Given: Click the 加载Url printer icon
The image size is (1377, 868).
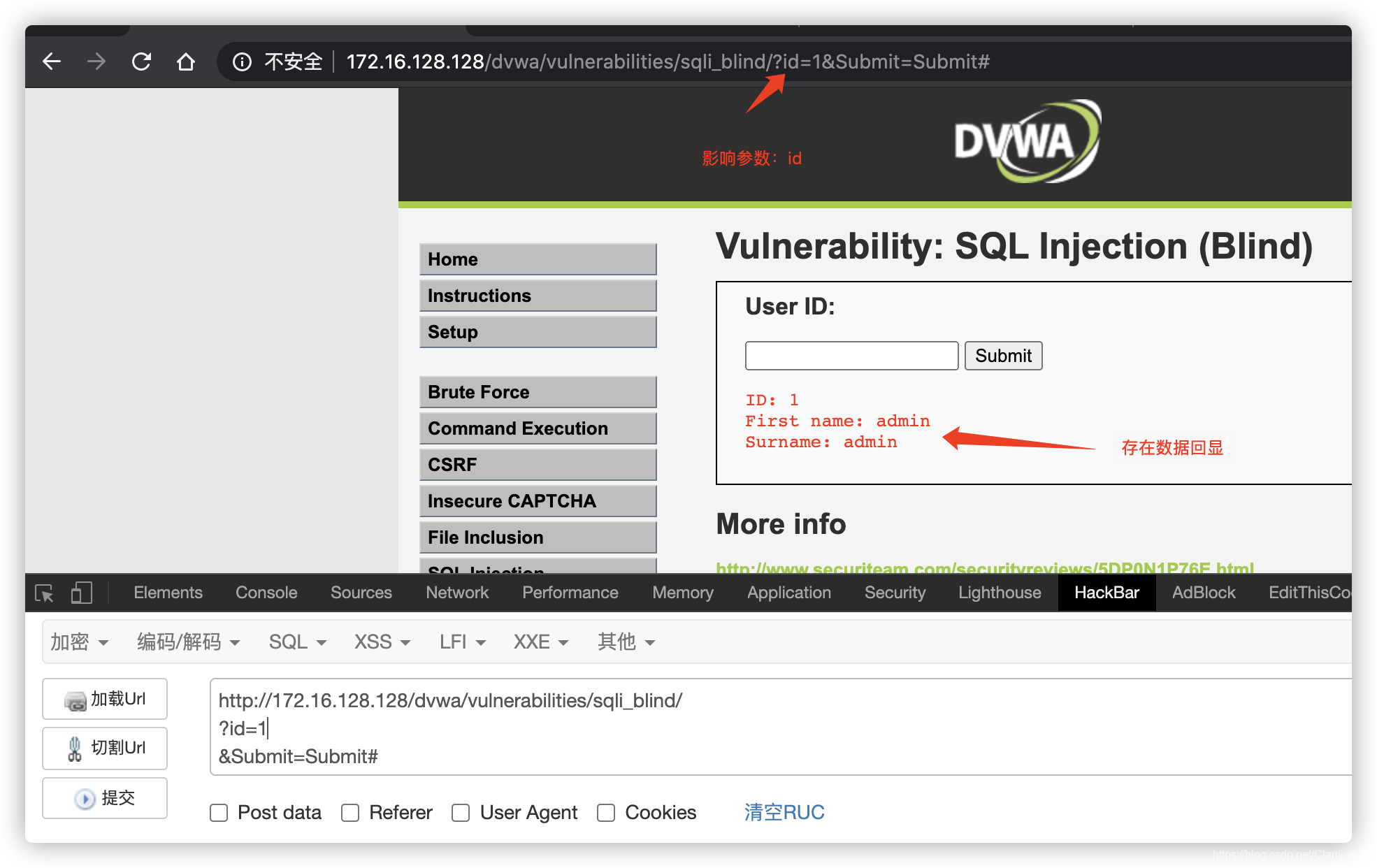Looking at the screenshot, I should (x=75, y=700).
